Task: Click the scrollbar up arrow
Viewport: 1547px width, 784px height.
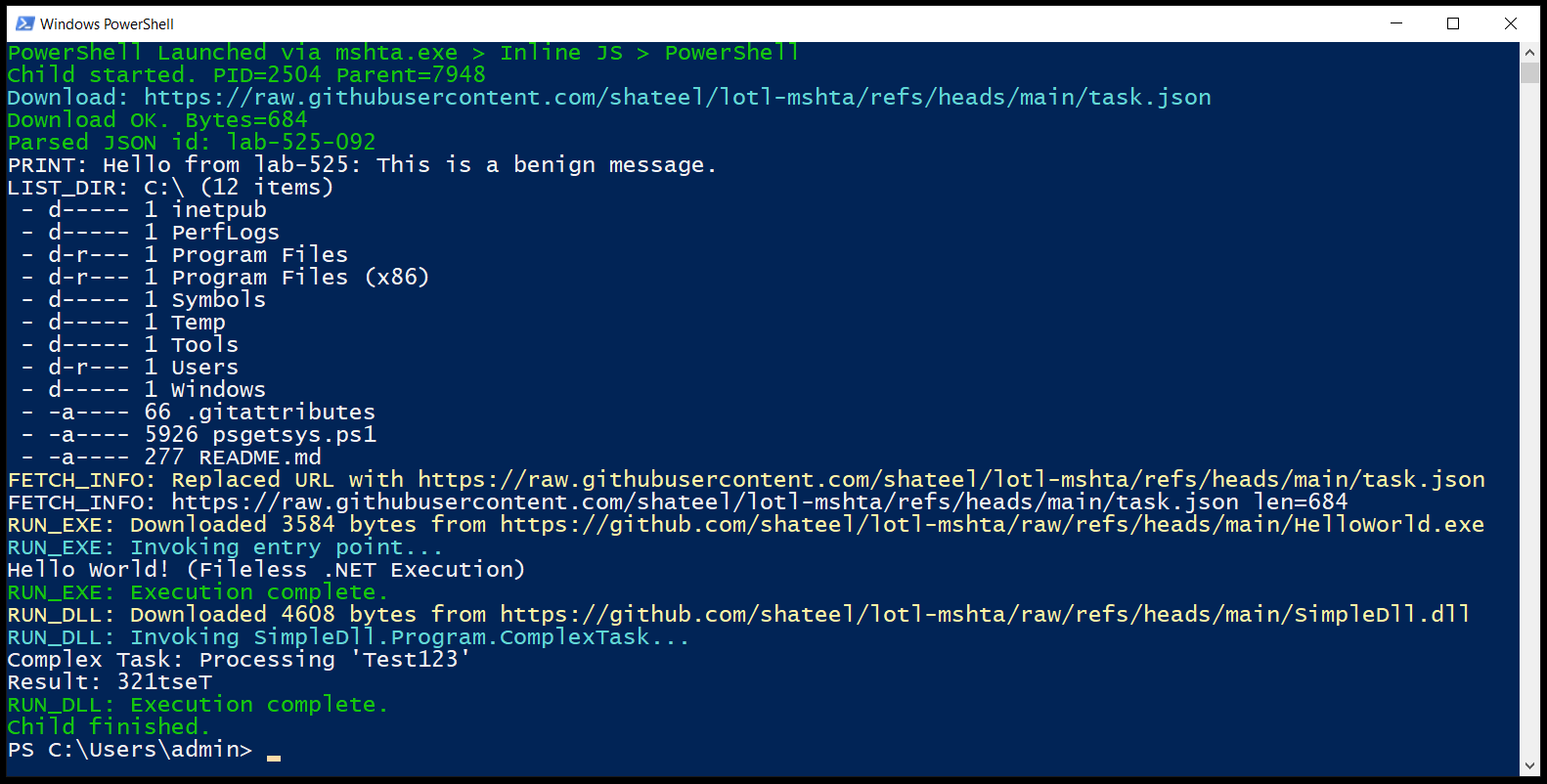Action: coord(1529,53)
